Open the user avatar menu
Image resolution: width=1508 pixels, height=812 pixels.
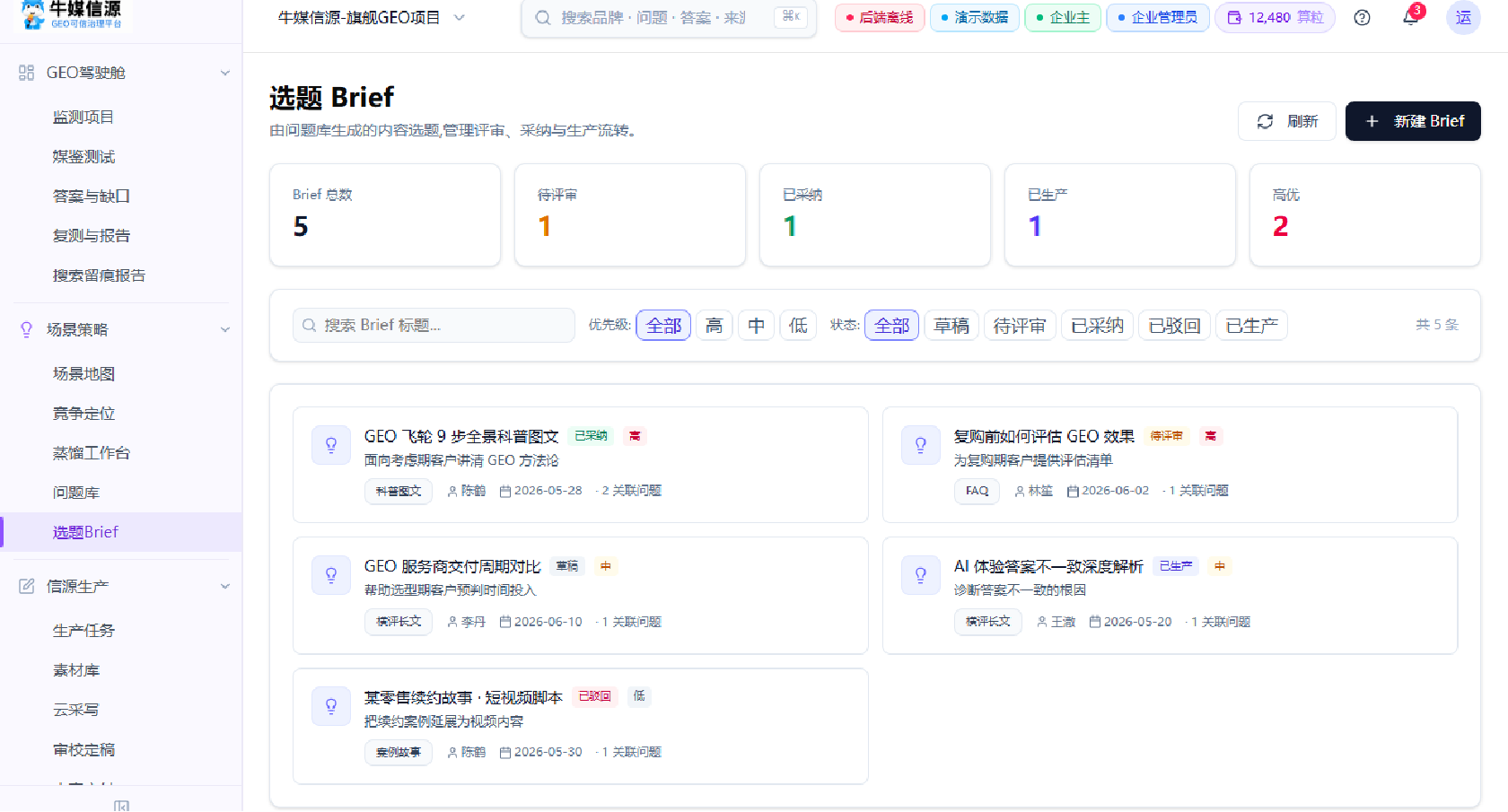[x=1463, y=18]
